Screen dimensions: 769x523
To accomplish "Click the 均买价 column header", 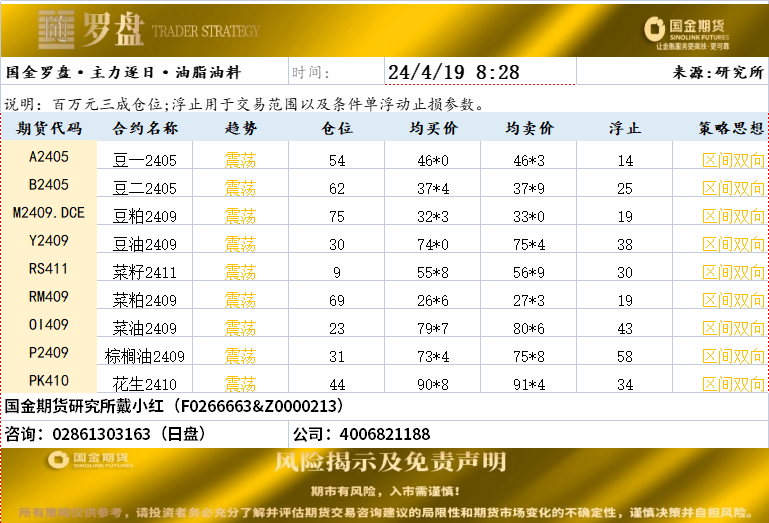I will point(433,128).
